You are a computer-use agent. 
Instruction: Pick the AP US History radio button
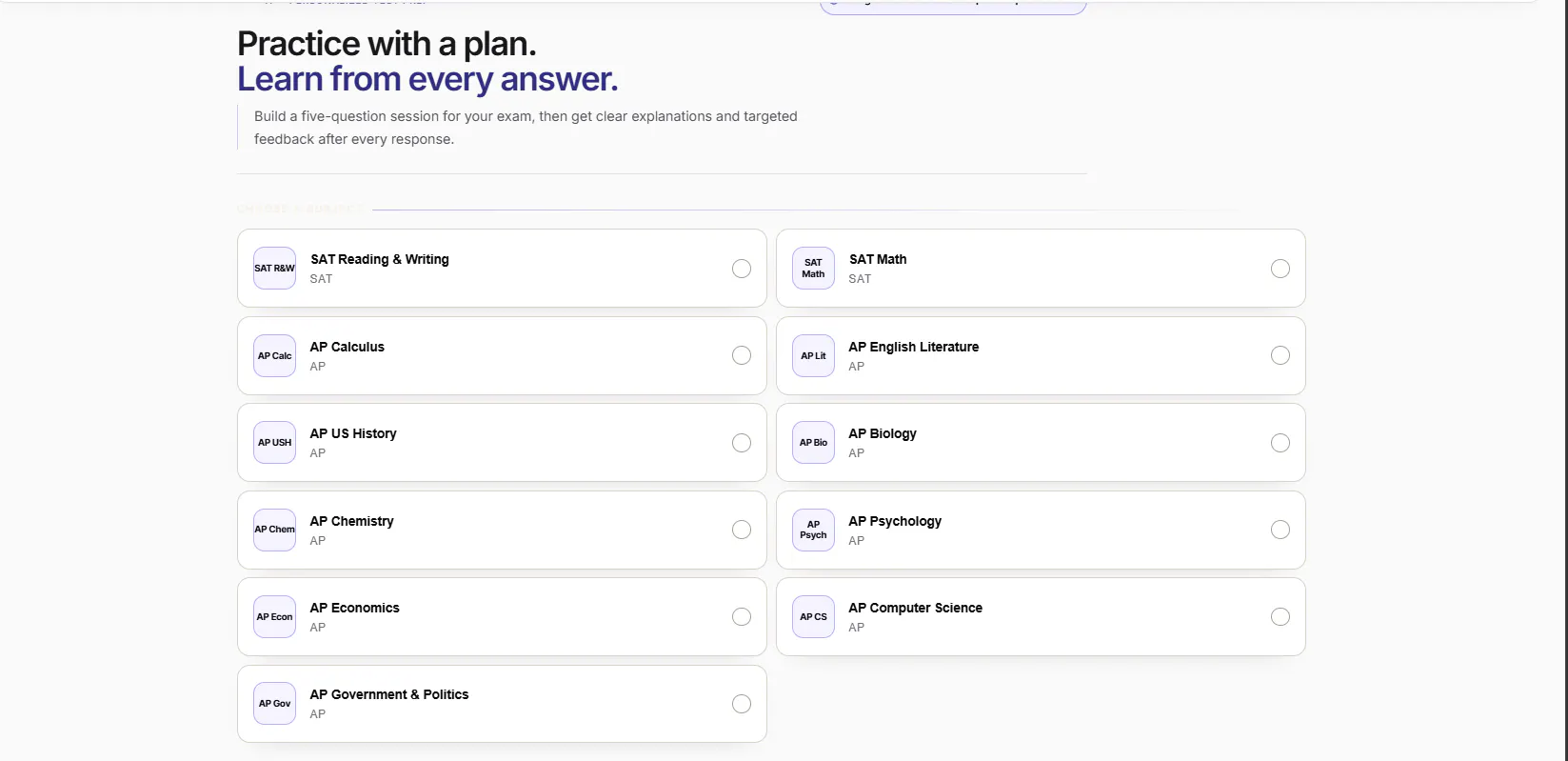coord(742,443)
